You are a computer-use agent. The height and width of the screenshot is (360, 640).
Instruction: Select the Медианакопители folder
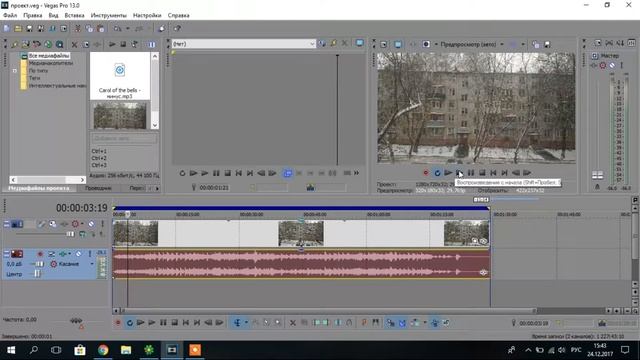click(x=51, y=63)
